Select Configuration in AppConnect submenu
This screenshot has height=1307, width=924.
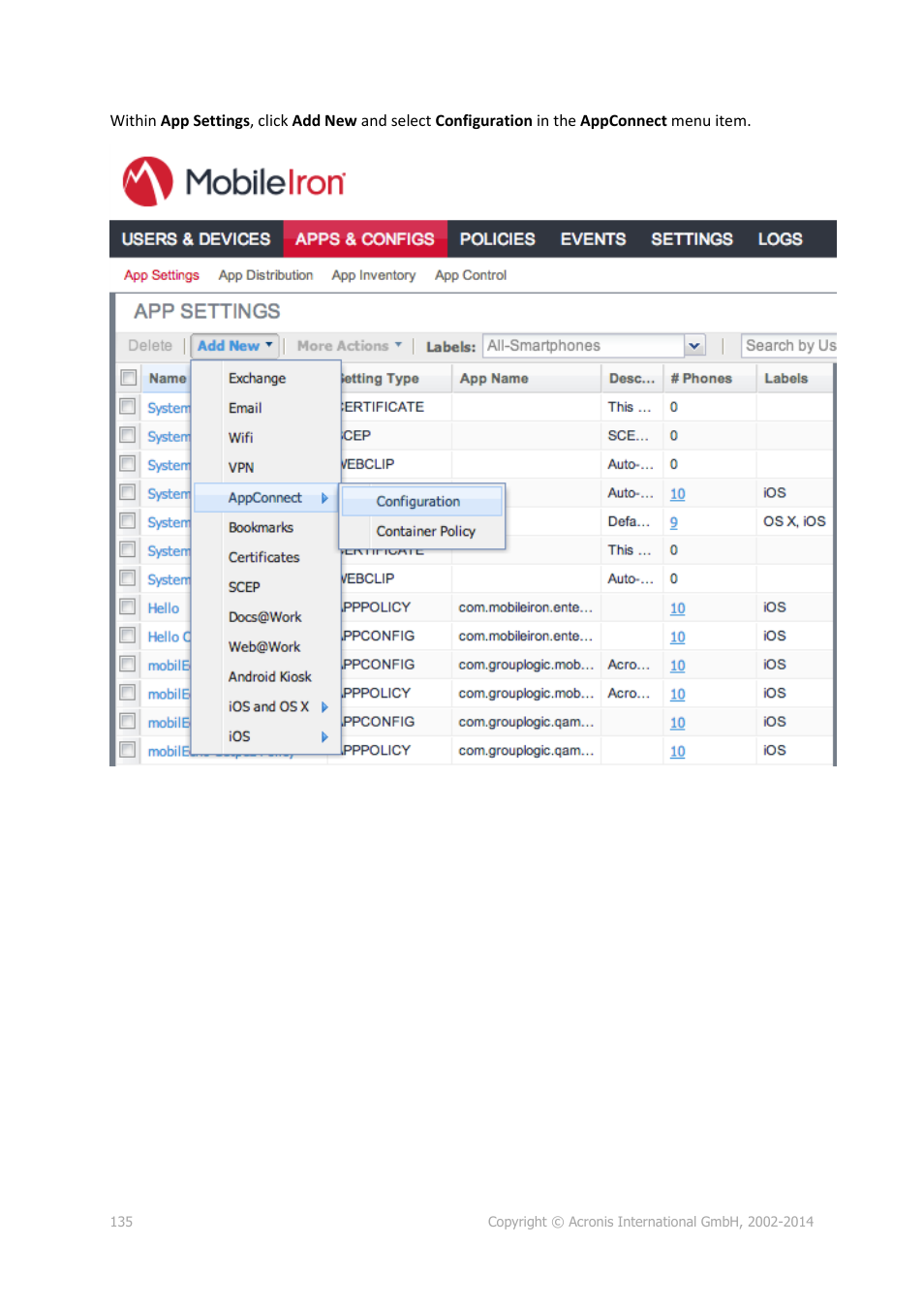click(x=421, y=501)
